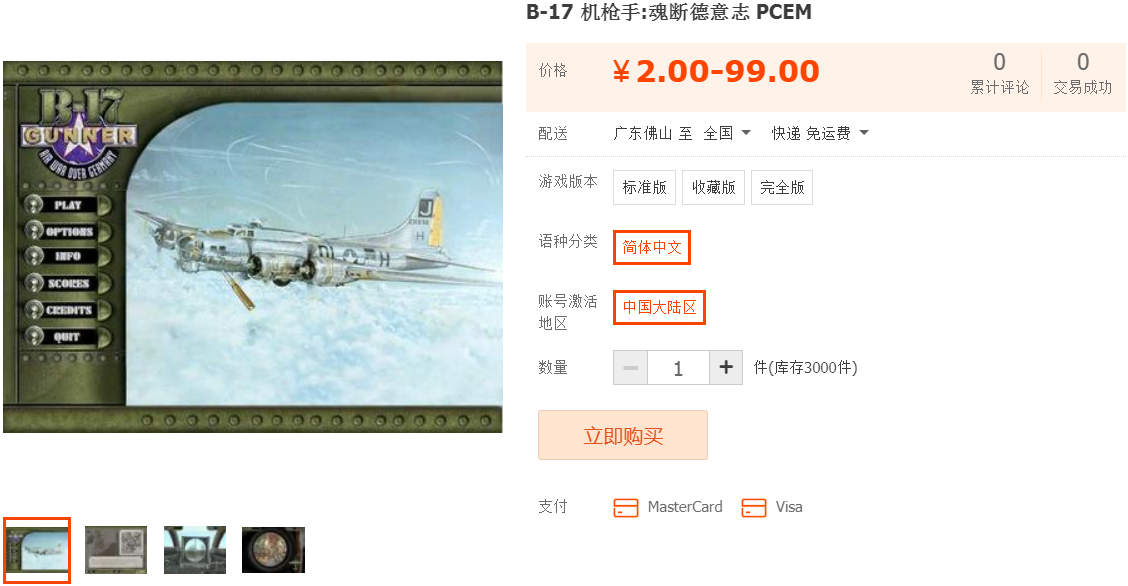Select the 标准版 game version
Image resolution: width=1128 pixels, height=586 pixels.
[x=645, y=188]
